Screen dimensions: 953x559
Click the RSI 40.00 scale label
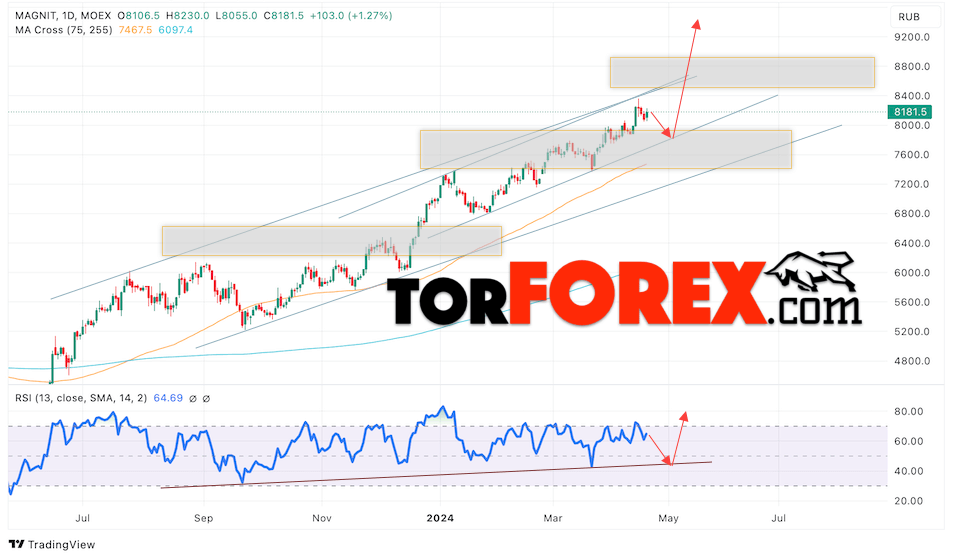909,471
